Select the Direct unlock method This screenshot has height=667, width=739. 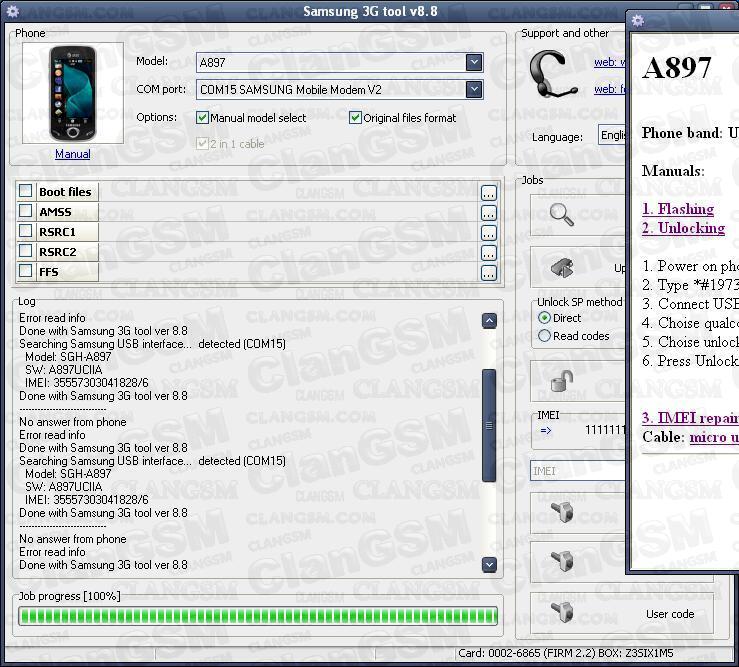tap(544, 318)
